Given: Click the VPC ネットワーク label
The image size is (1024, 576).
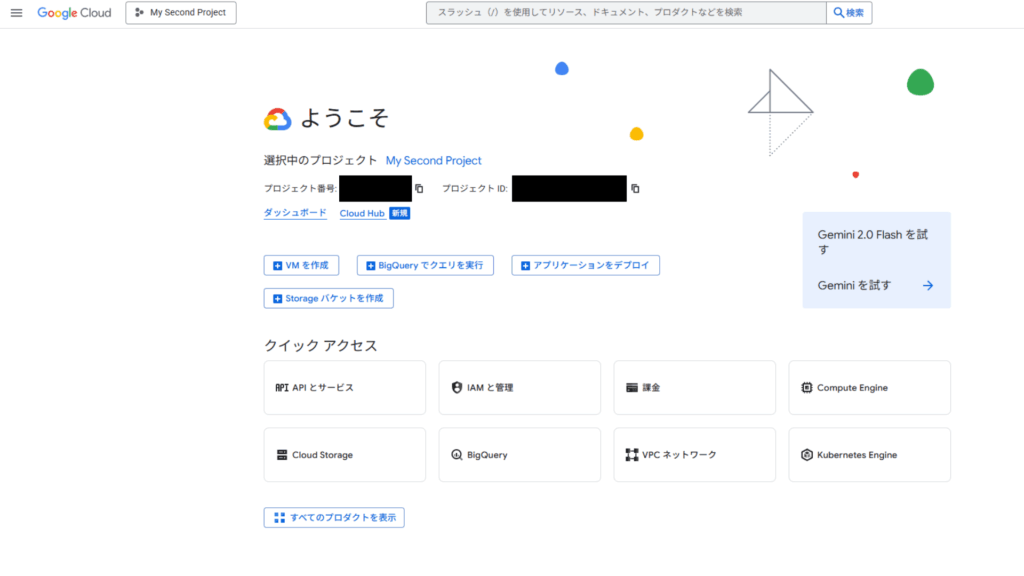Looking at the screenshot, I should coord(679,455).
